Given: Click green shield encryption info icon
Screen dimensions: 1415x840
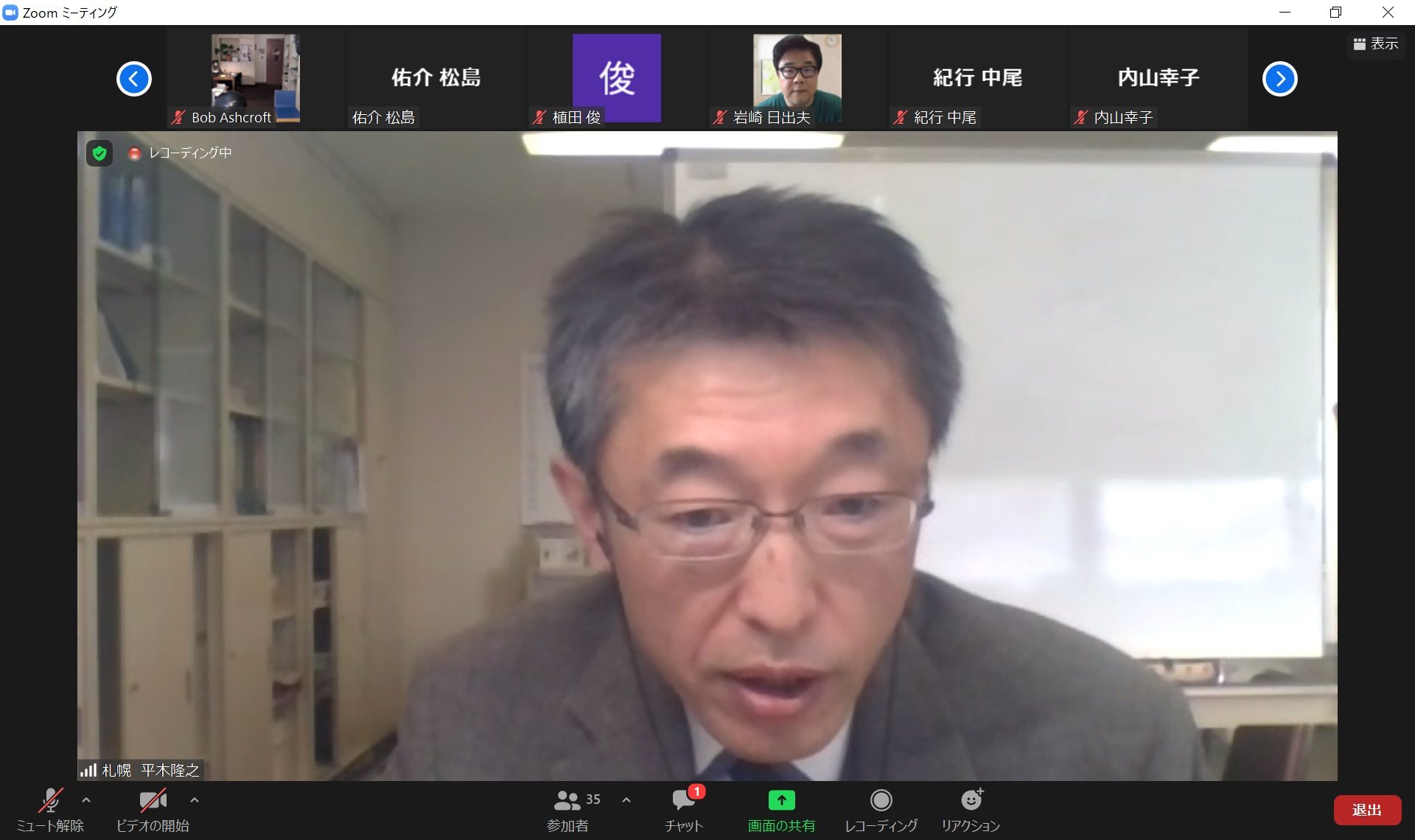Looking at the screenshot, I should pyautogui.click(x=99, y=153).
